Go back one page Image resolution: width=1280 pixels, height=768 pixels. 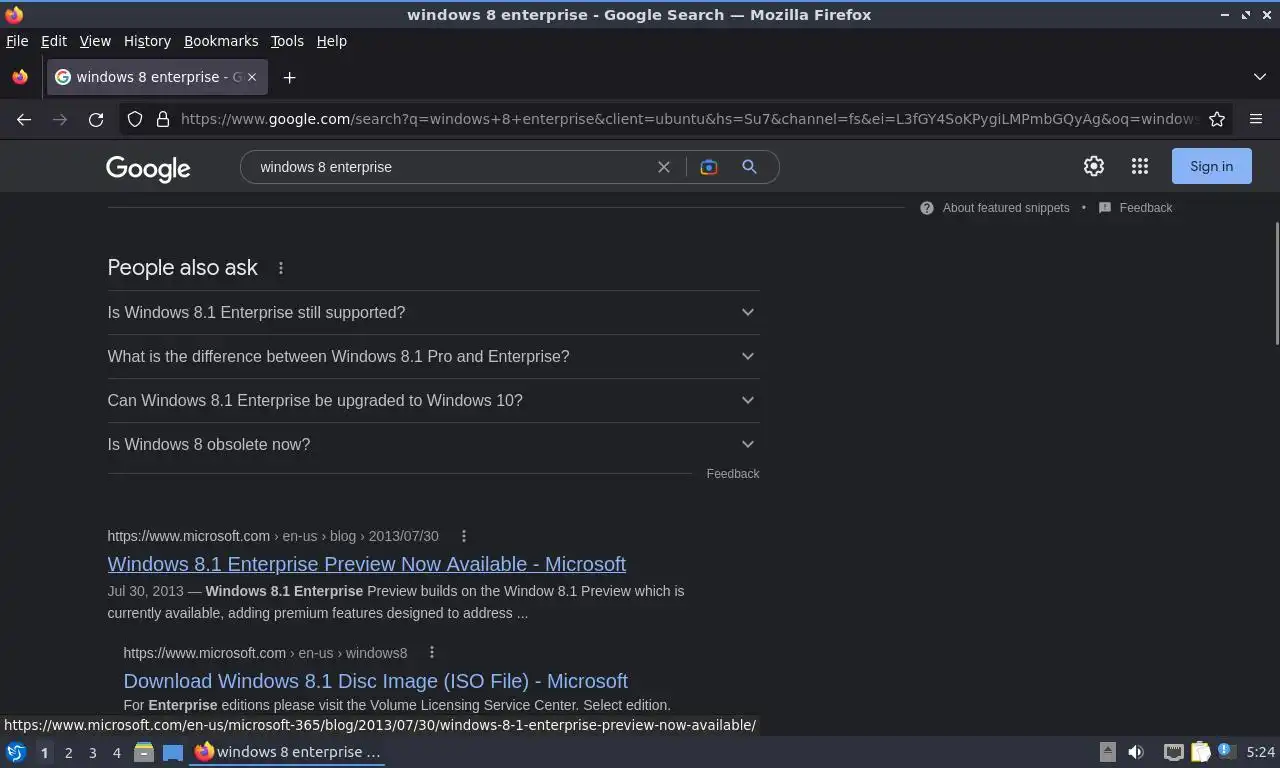click(24, 119)
